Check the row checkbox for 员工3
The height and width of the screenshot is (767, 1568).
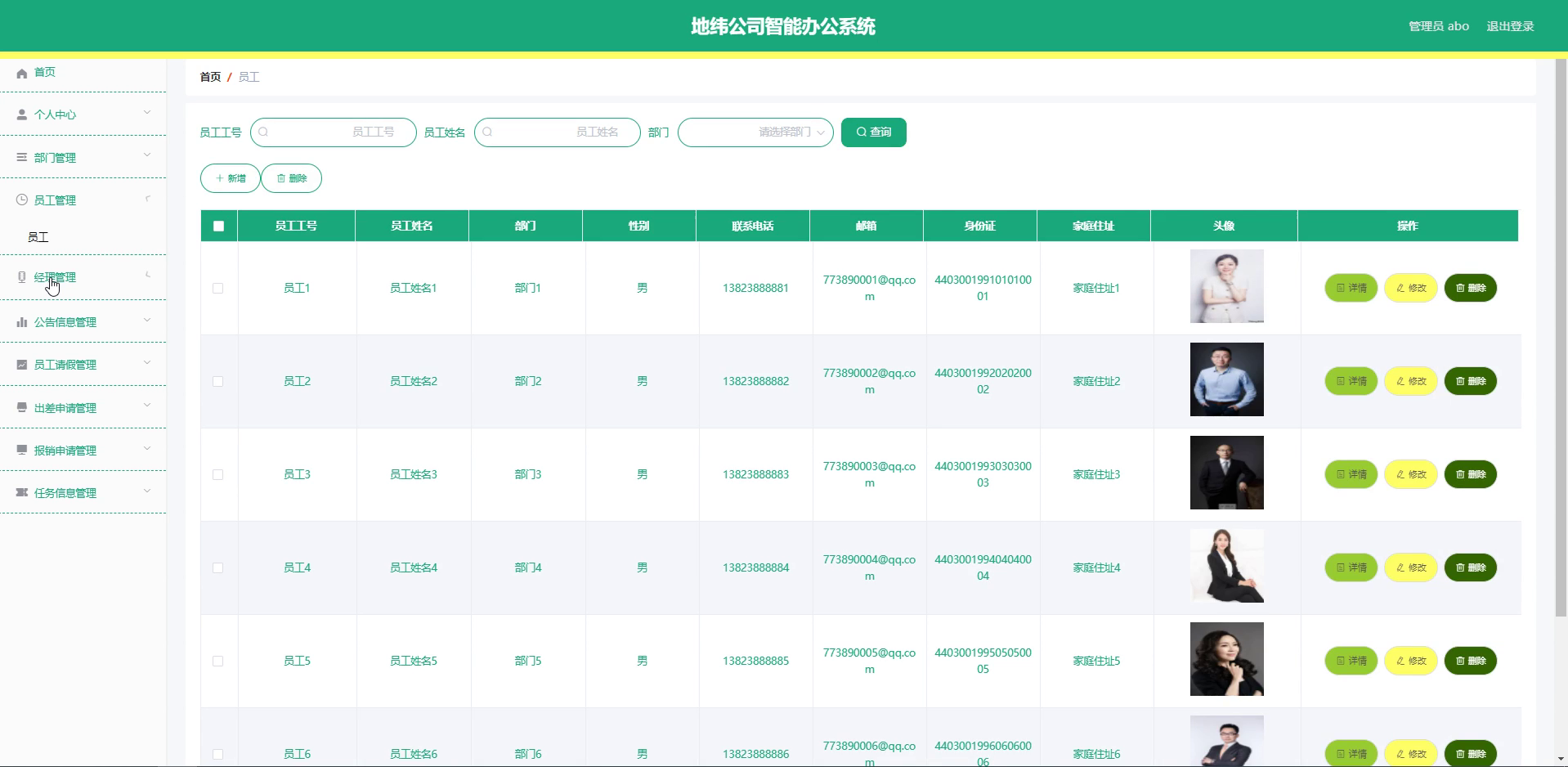217,474
